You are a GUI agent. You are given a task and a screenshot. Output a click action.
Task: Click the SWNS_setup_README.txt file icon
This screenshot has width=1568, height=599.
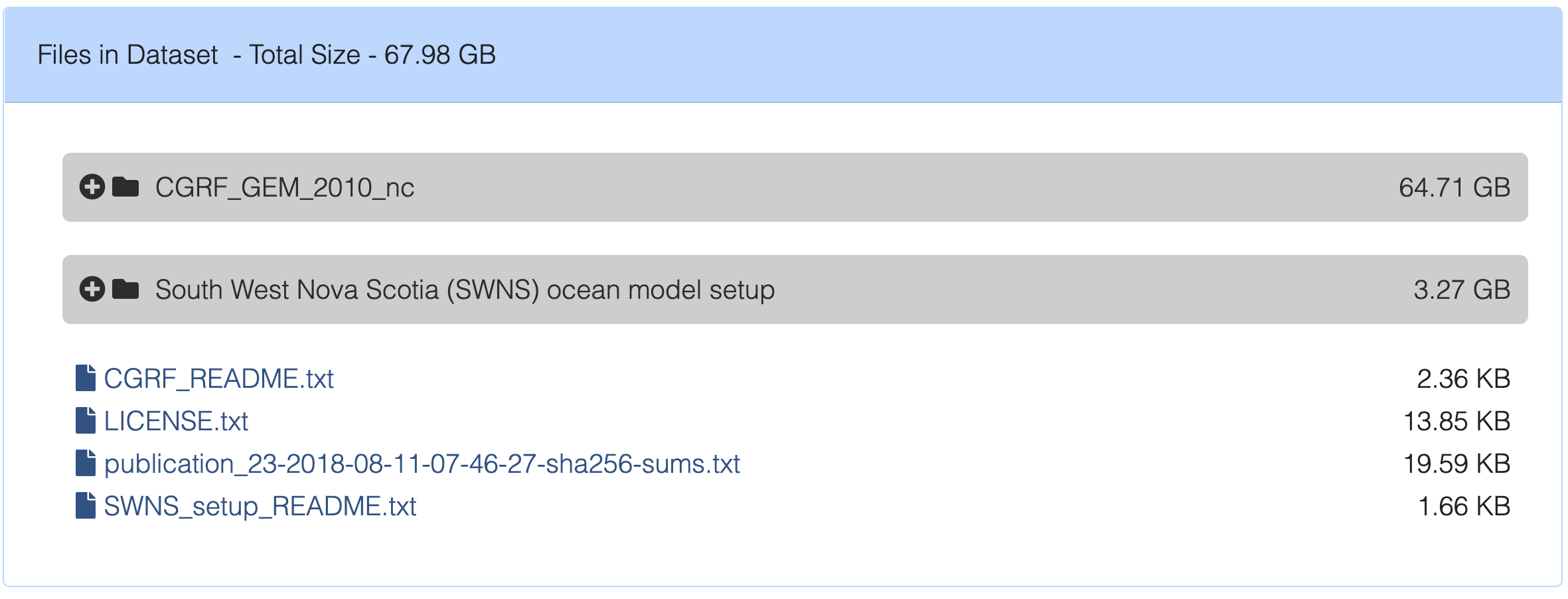[x=86, y=505]
